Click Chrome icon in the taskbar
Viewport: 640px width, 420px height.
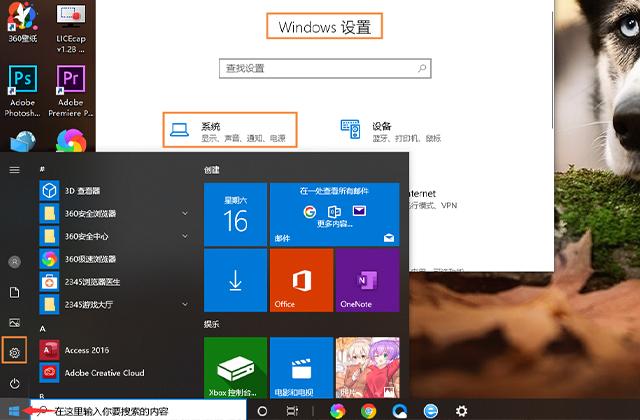tap(369, 410)
